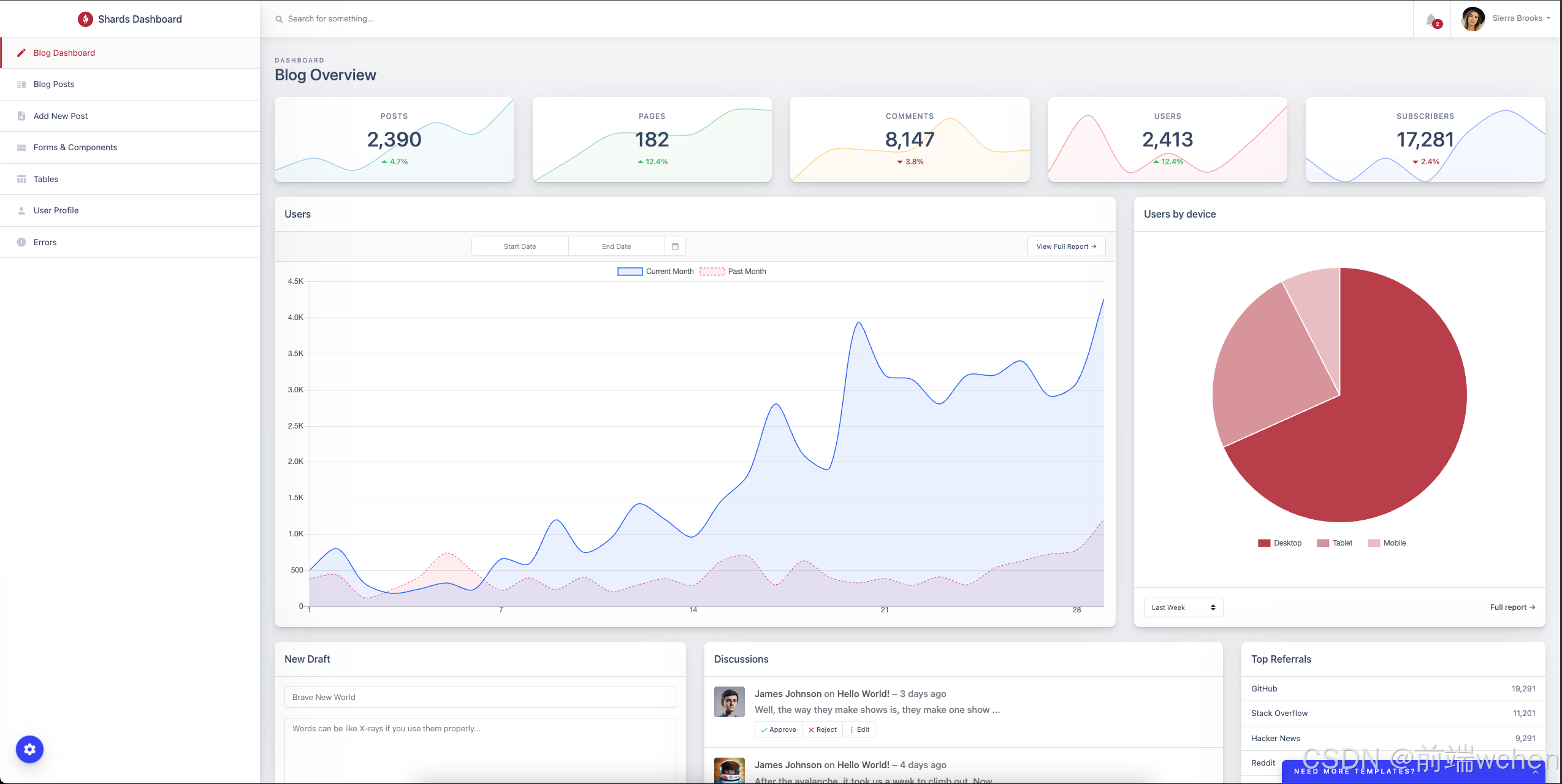Click the Brave New World title field

point(479,697)
